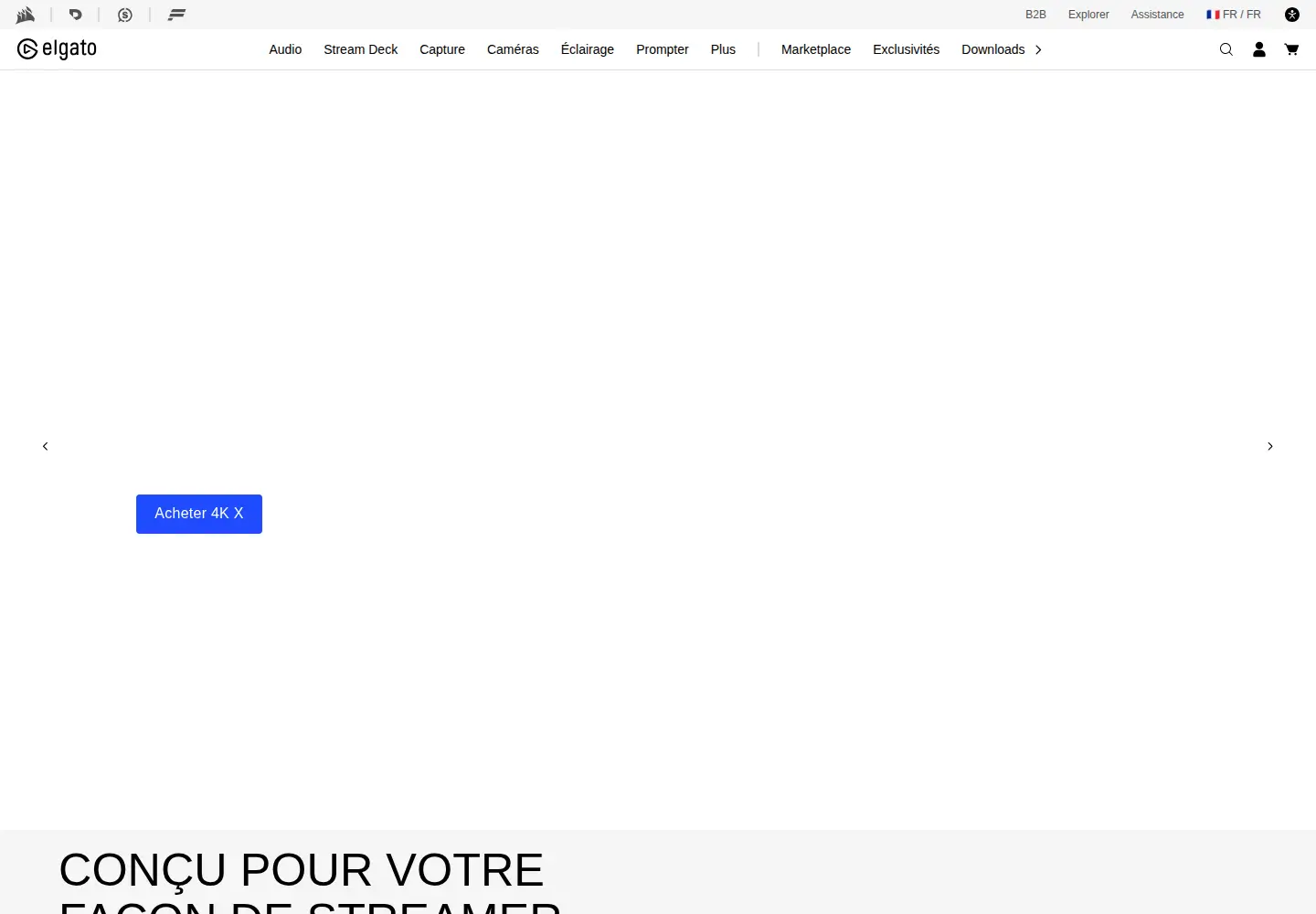Open B2B link
The image size is (1316, 914).
1035,15
